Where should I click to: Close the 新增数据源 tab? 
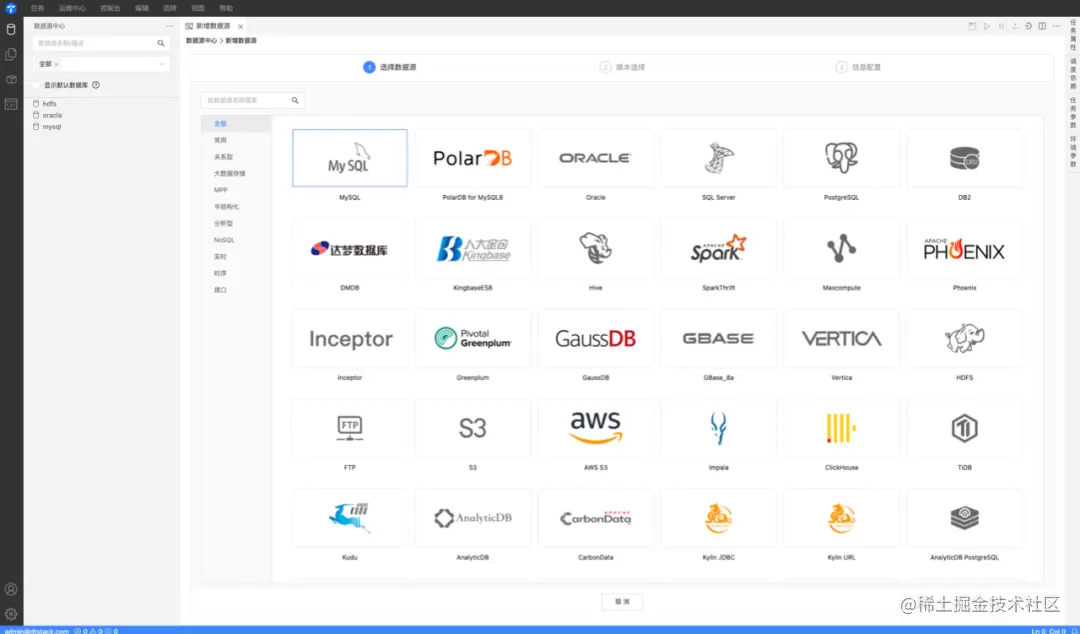click(240, 26)
